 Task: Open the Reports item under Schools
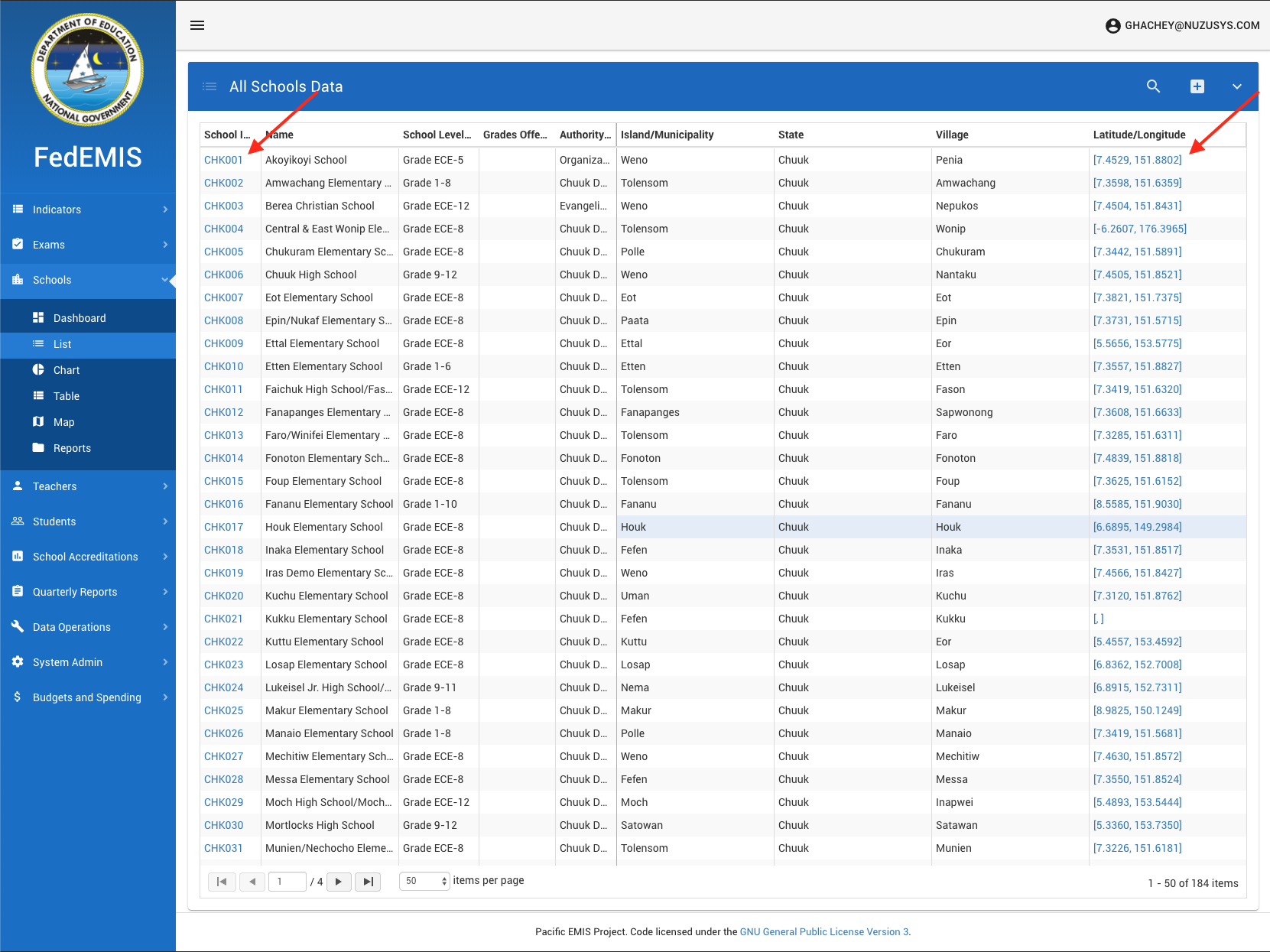pos(72,448)
